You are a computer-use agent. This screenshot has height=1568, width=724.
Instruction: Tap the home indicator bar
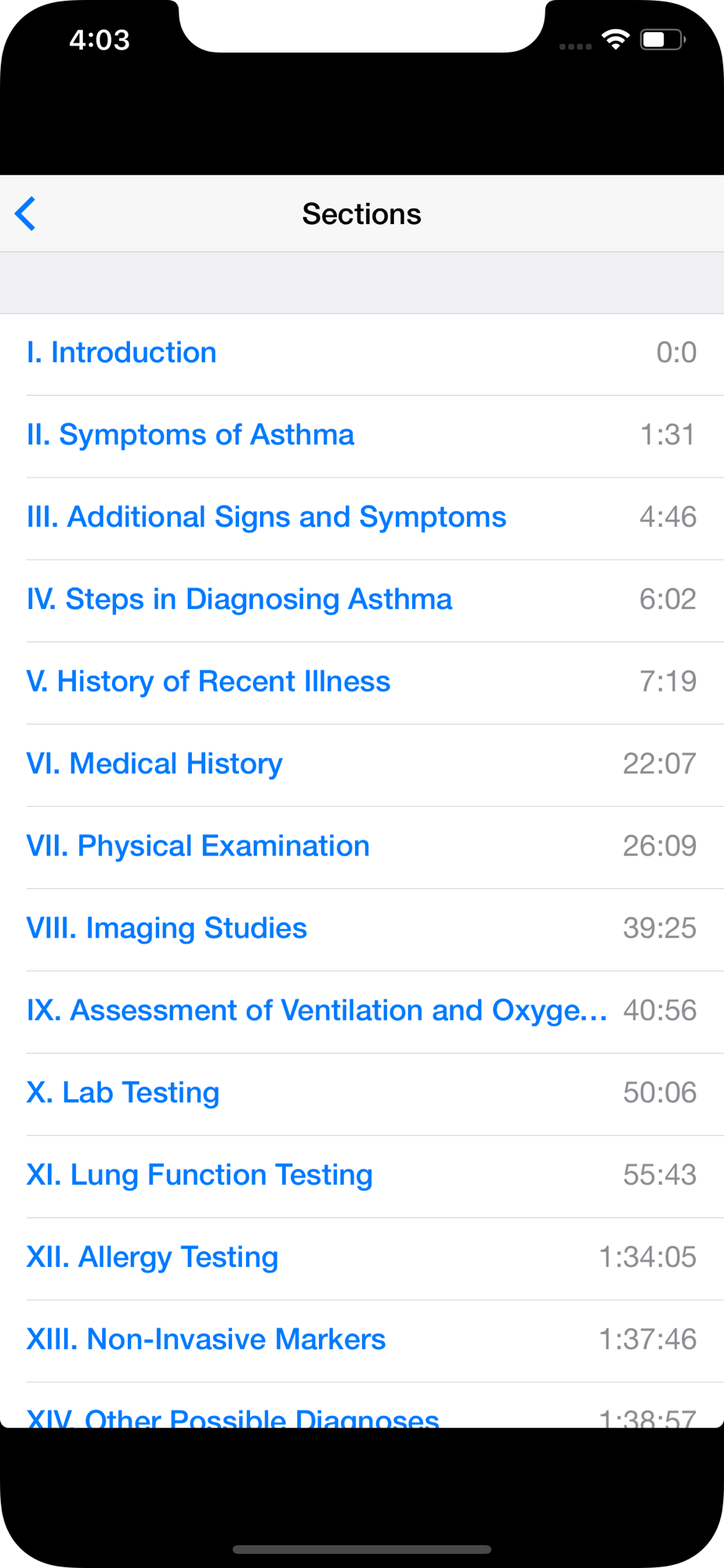[362, 1549]
